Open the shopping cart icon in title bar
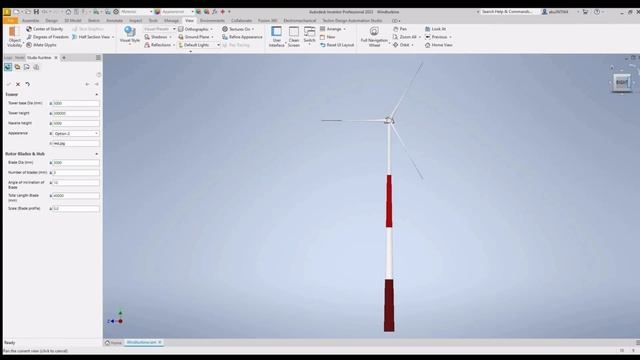Viewport: 640px width, 360px height. coord(585,12)
